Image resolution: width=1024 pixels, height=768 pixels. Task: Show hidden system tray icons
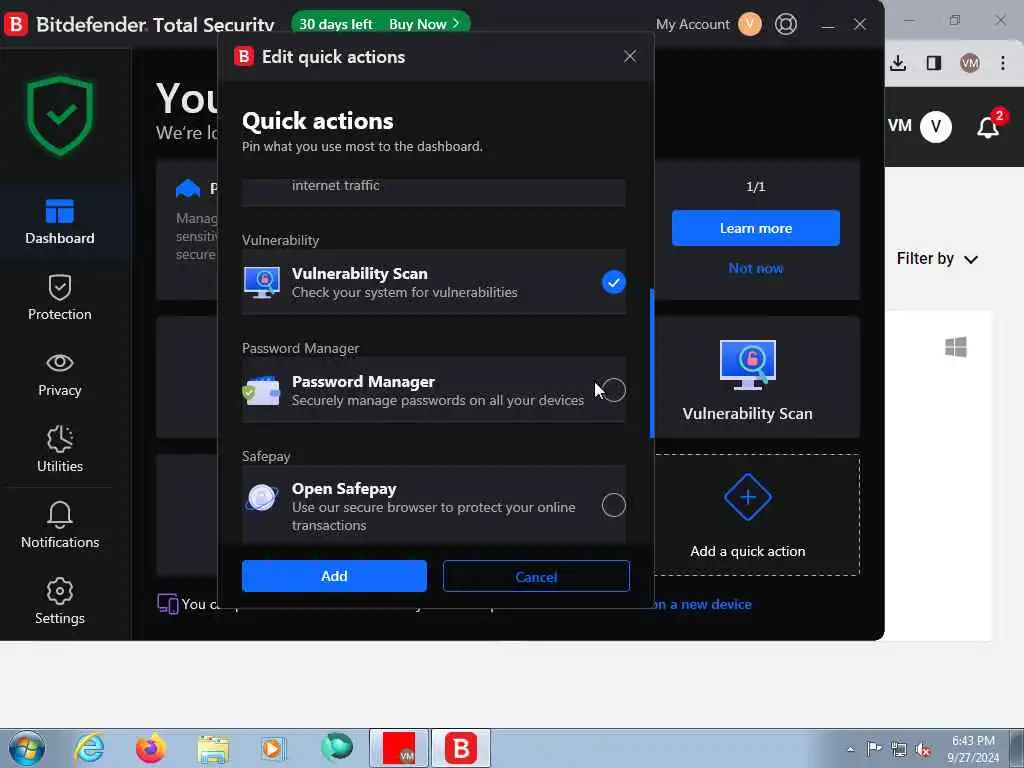tap(850, 750)
